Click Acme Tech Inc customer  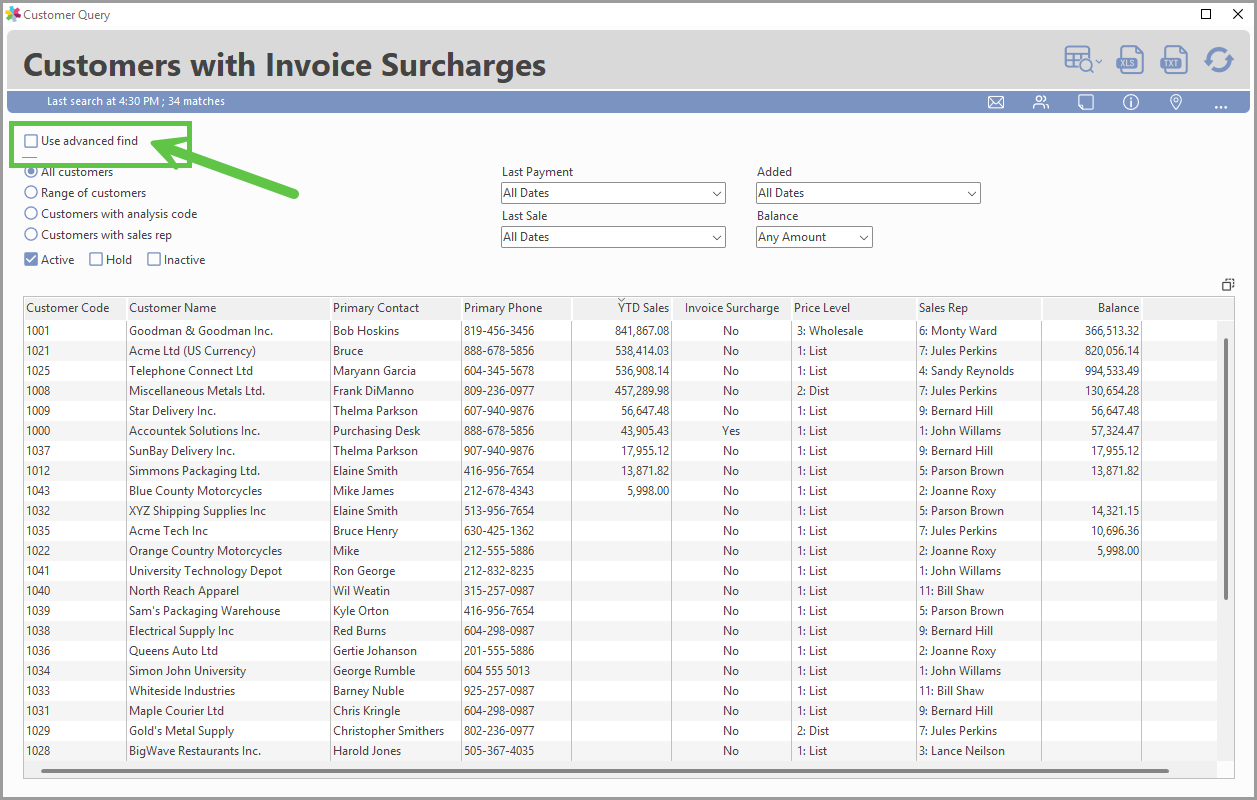[x=169, y=531]
